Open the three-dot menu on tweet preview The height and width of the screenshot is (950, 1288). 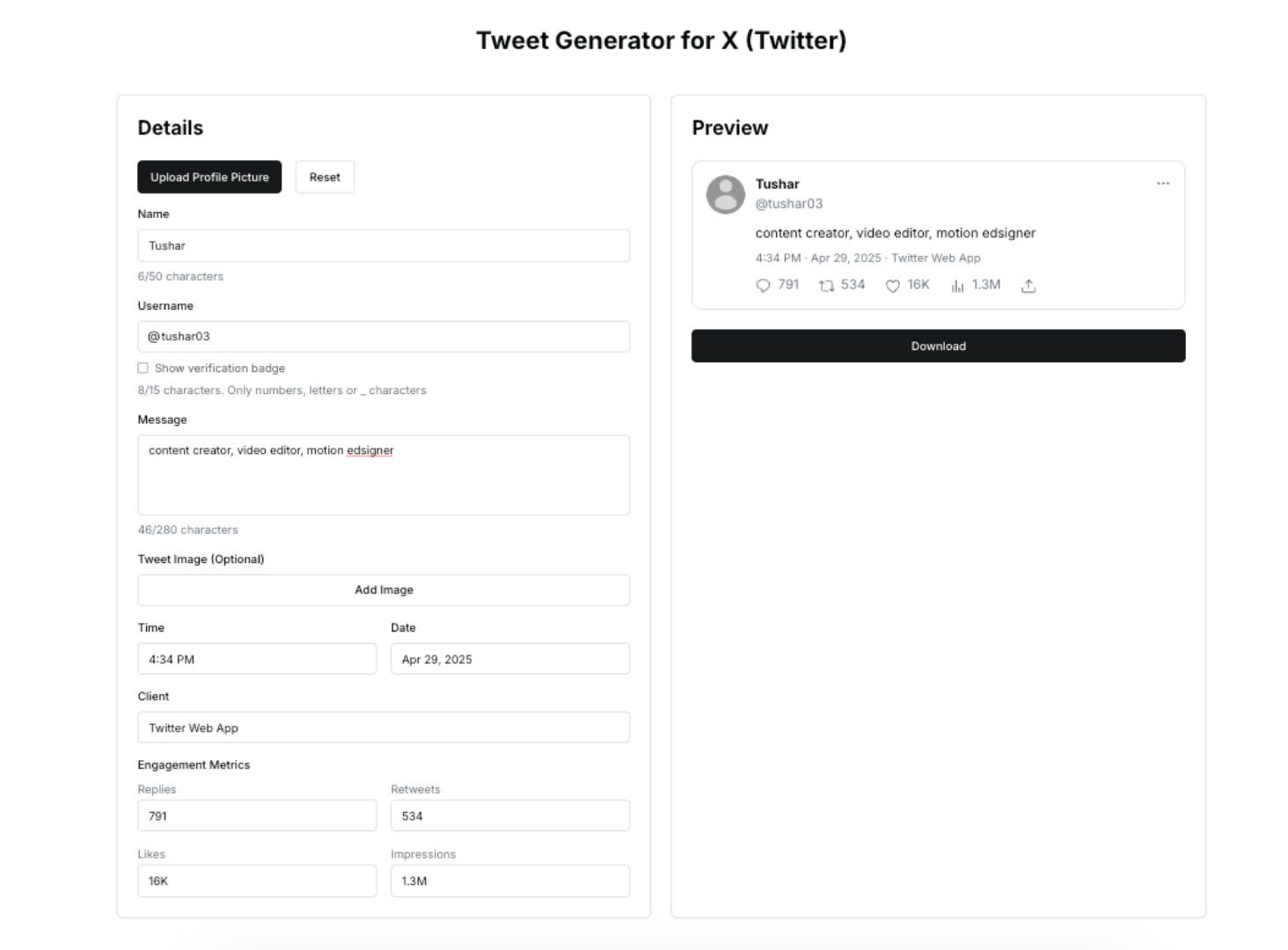click(x=1163, y=184)
